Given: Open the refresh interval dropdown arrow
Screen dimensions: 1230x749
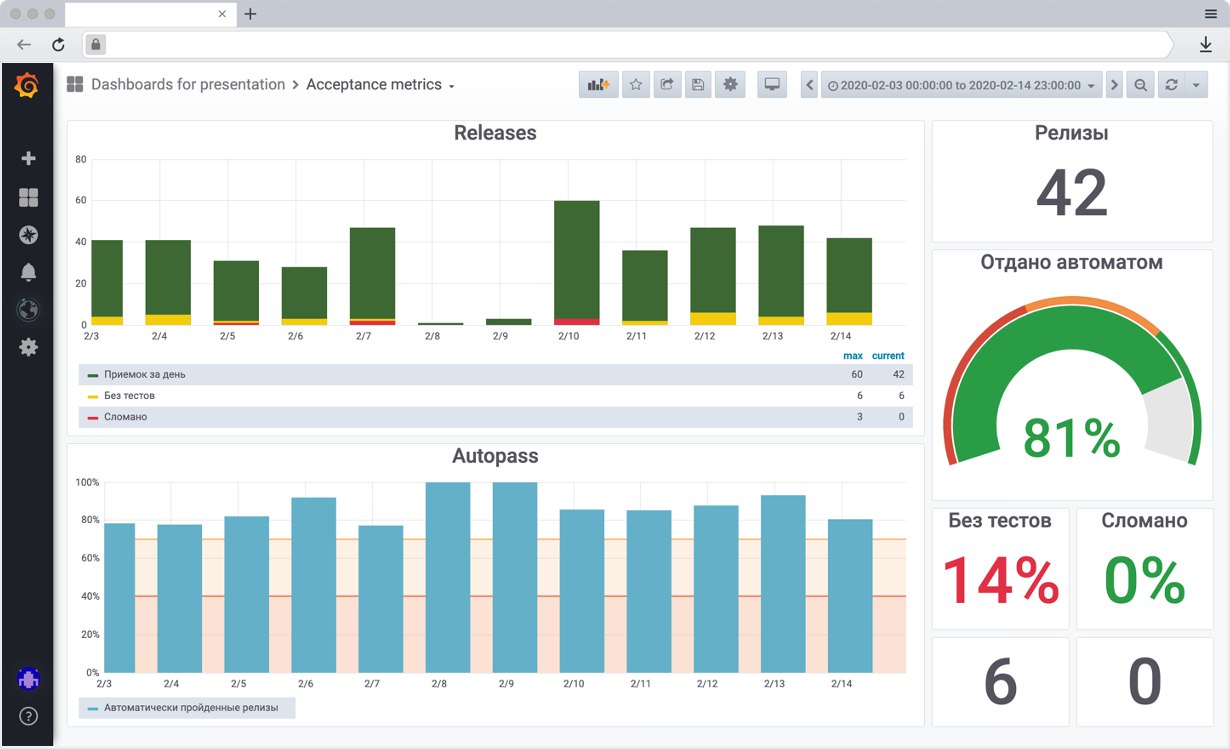Looking at the screenshot, I should (x=1197, y=86).
